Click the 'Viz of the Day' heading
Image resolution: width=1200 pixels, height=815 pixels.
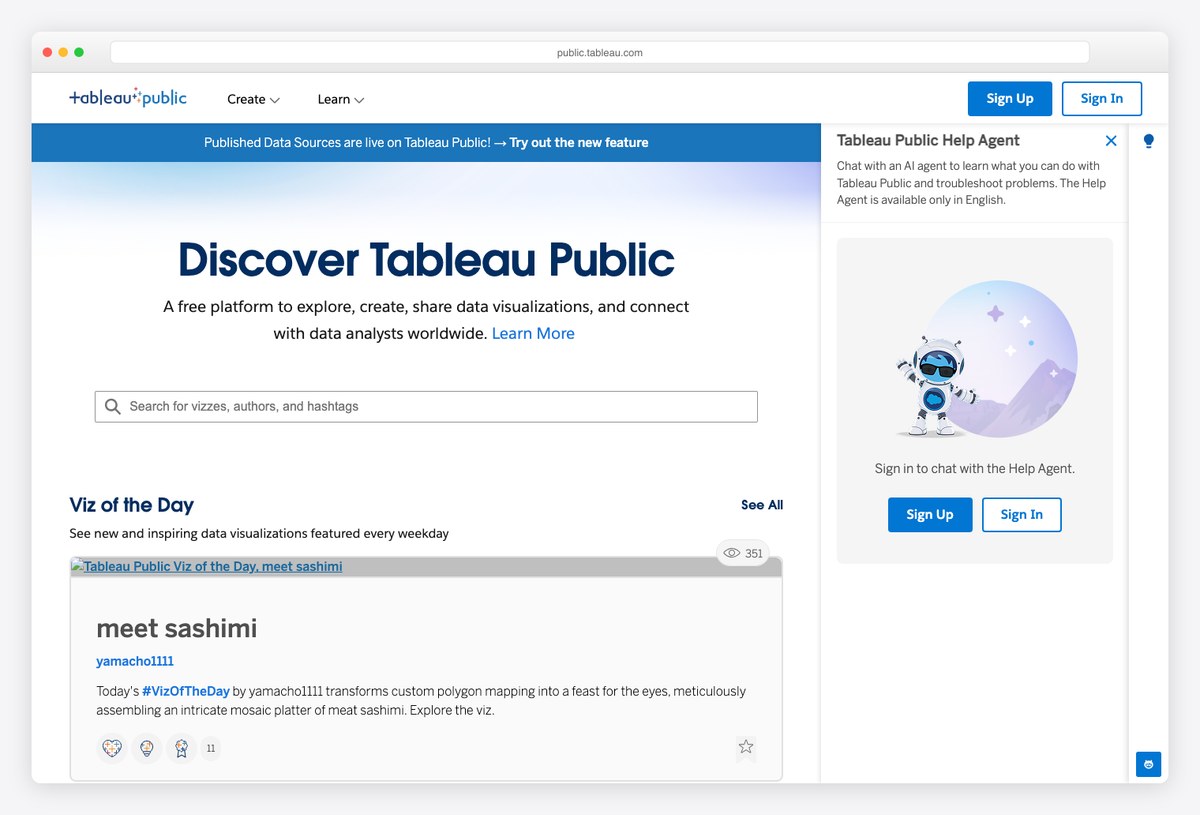tap(132, 505)
